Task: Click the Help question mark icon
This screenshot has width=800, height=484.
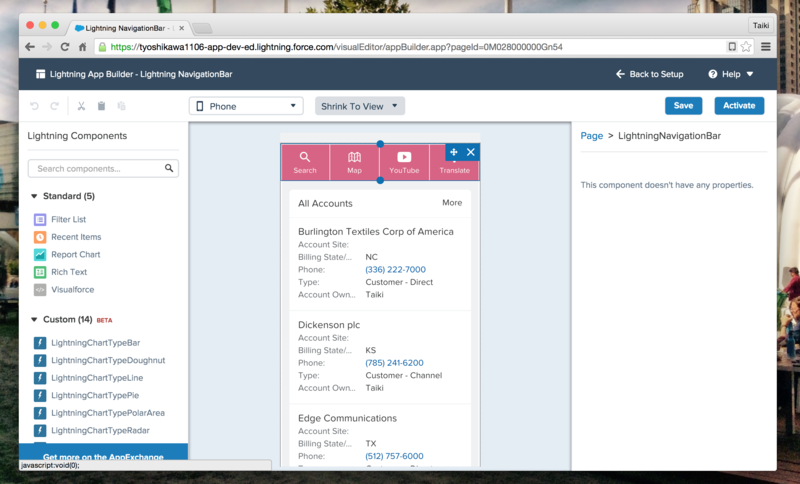Action: tap(713, 74)
